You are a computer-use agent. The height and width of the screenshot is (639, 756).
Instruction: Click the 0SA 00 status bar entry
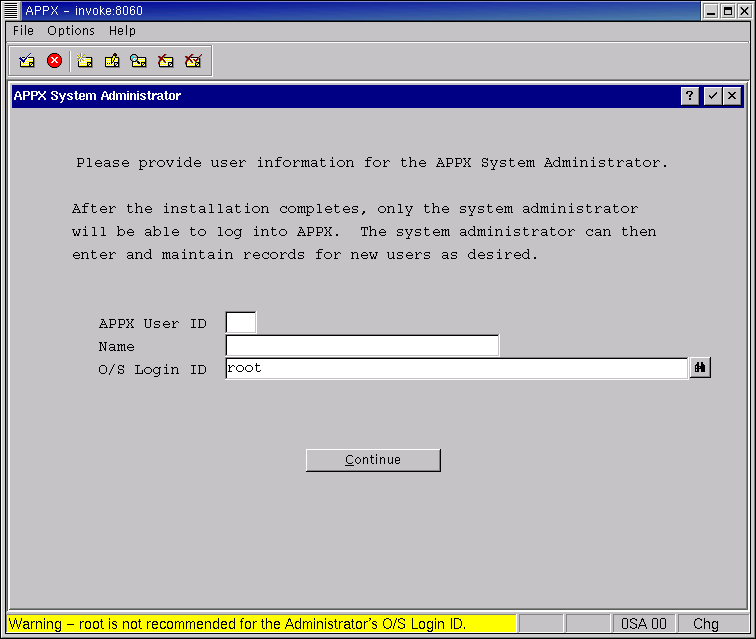point(644,624)
